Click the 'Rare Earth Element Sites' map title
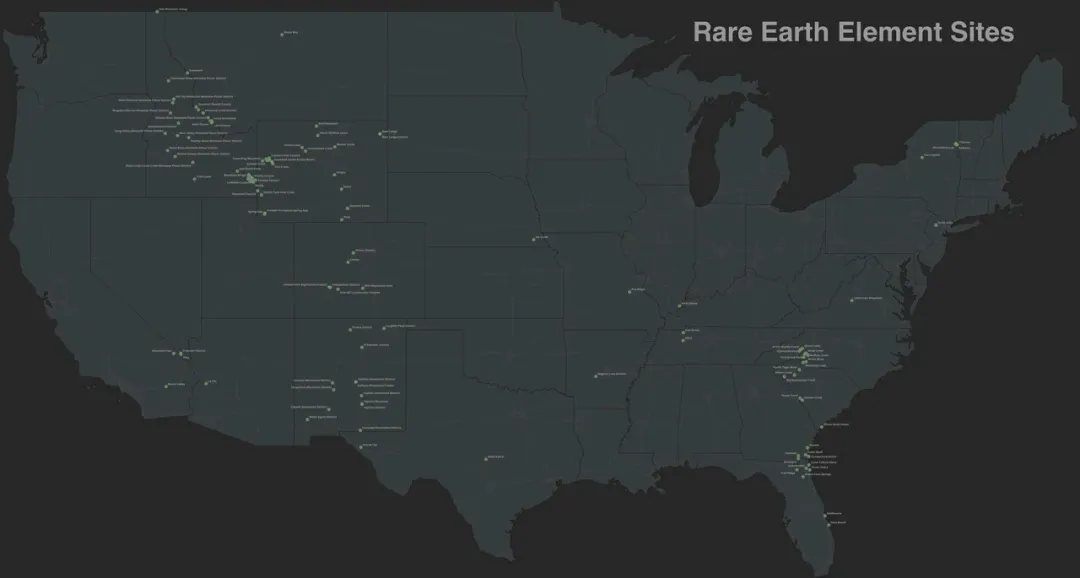 [853, 32]
